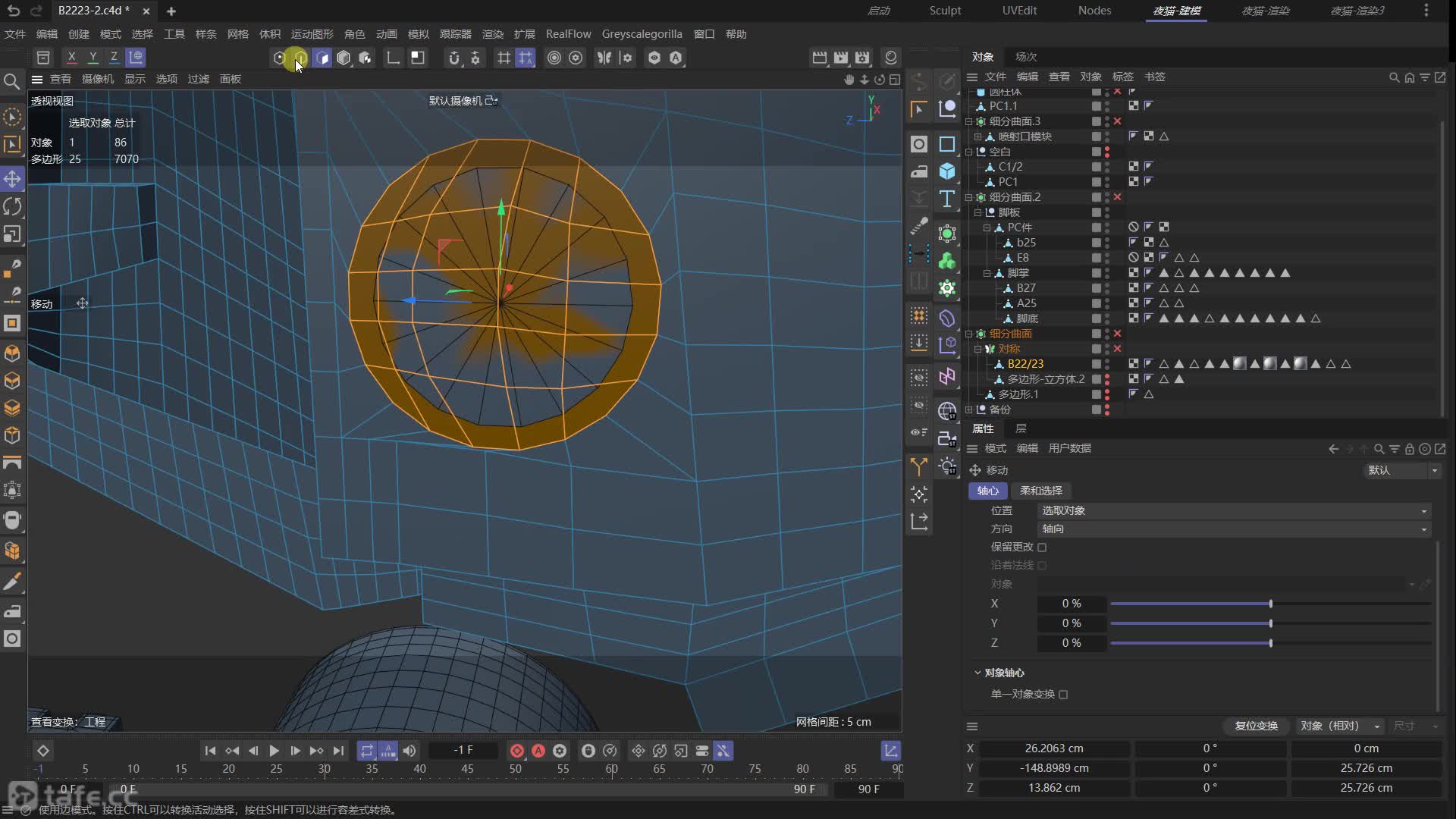Click the play forward button
Viewport: 1456px width, 819px height.
point(274,751)
